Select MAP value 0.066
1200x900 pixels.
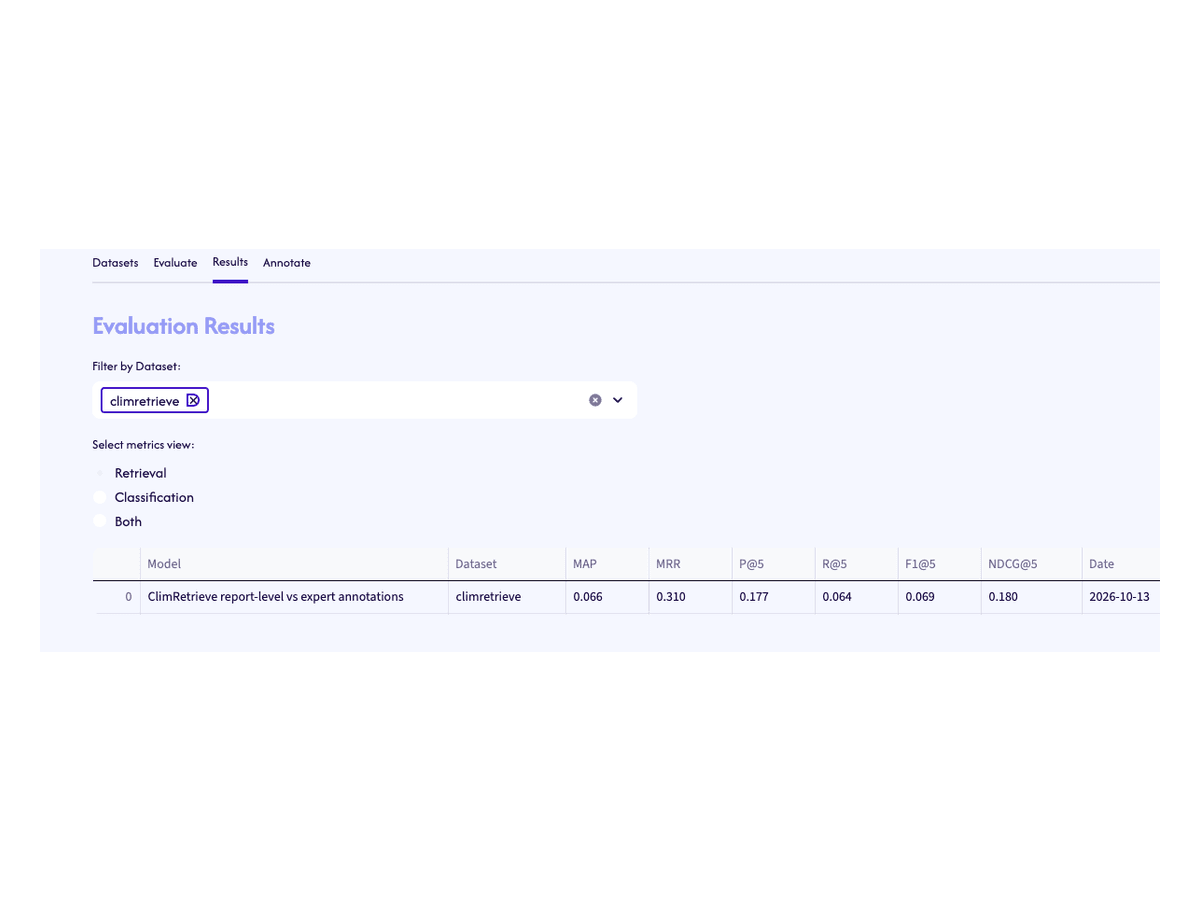coord(607,597)
